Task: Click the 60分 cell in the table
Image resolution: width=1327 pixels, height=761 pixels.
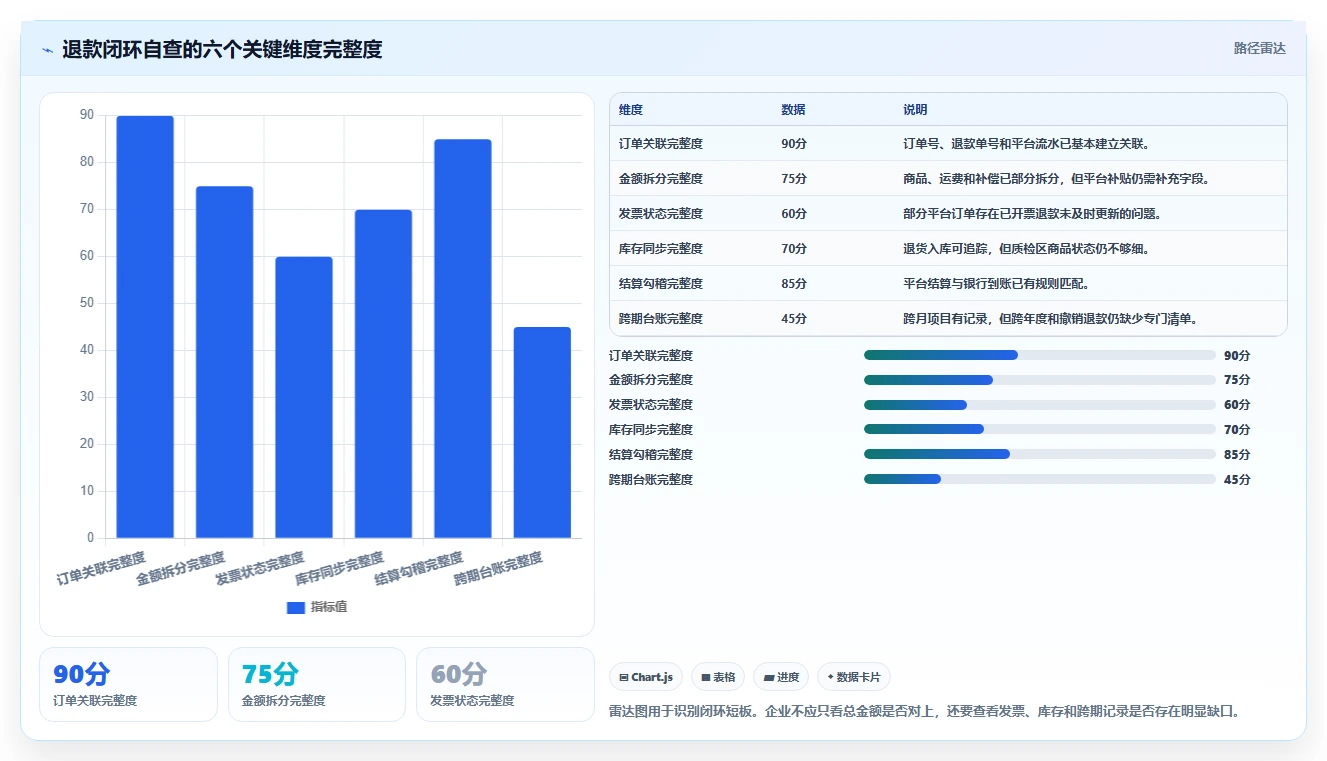Action: [x=794, y=214]
